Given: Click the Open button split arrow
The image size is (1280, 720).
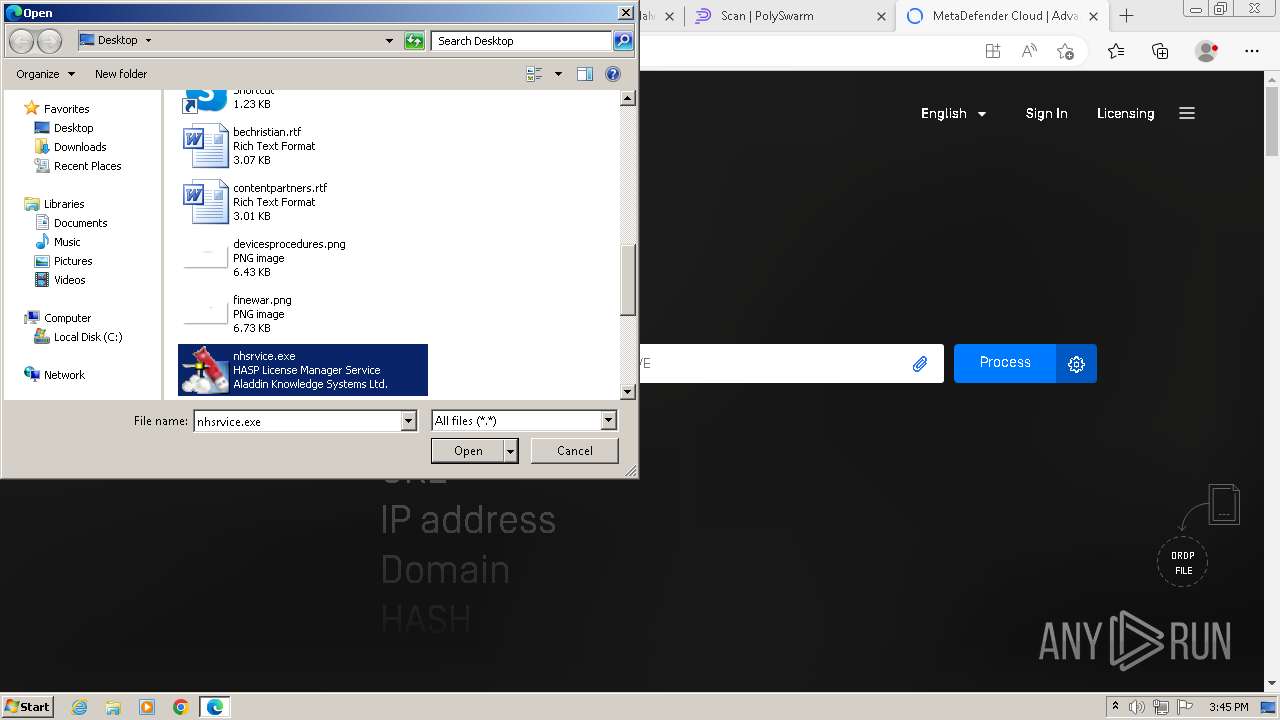Looking at the screenshot, I should (x=511, y=451).
